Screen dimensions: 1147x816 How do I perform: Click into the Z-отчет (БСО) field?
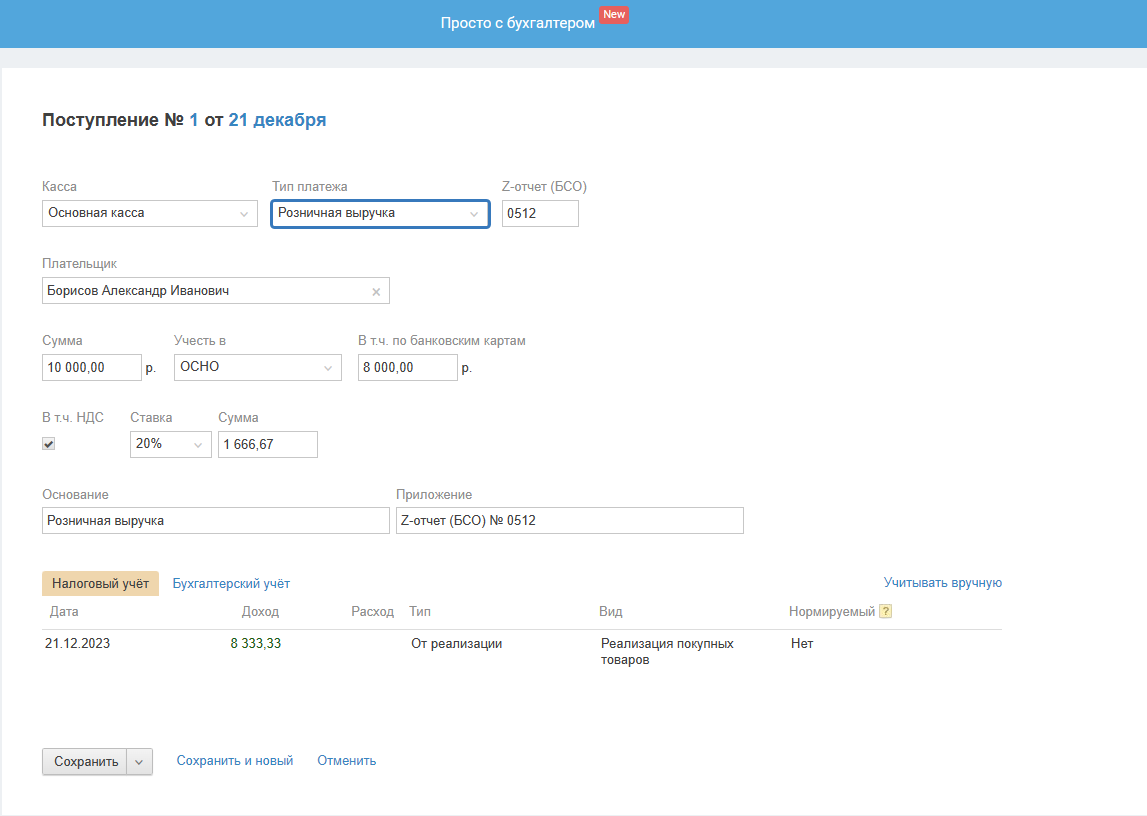tap(540, 213)
